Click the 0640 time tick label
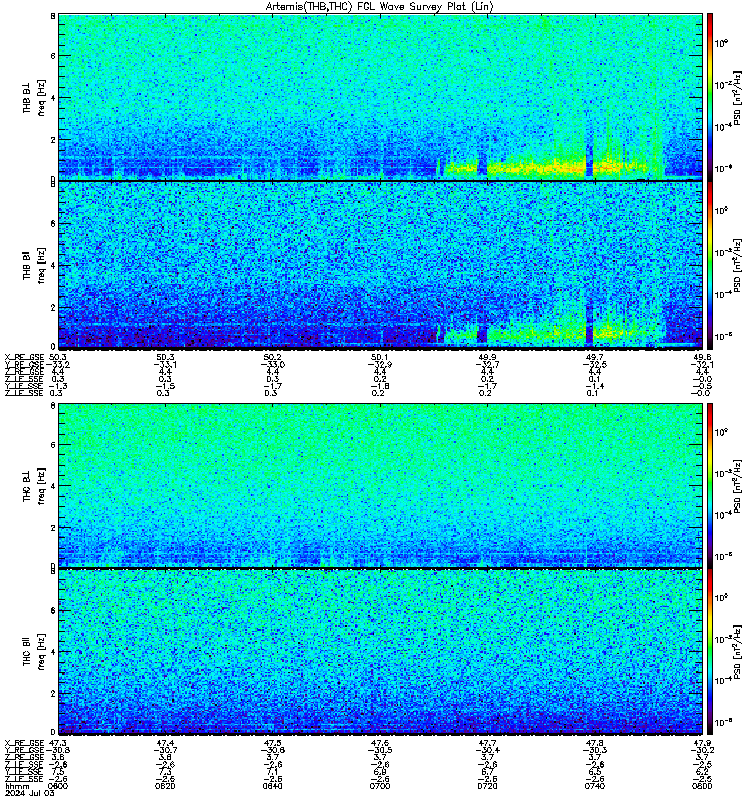 click(272, 786)
